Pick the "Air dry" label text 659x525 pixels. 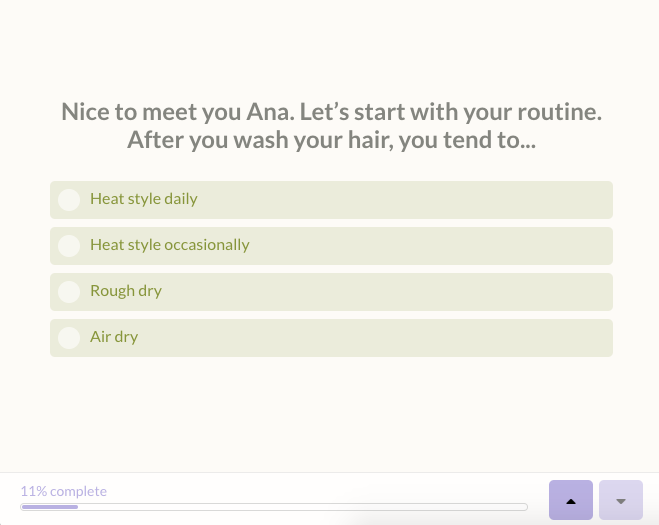[114, 337]
